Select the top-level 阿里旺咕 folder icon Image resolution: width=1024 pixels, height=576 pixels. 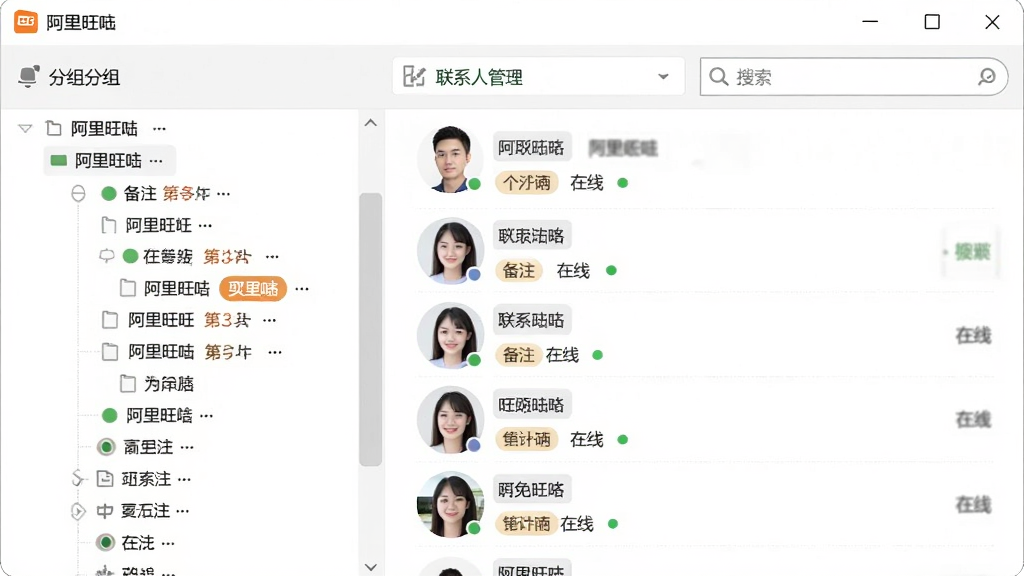click(x=54, y=128)
